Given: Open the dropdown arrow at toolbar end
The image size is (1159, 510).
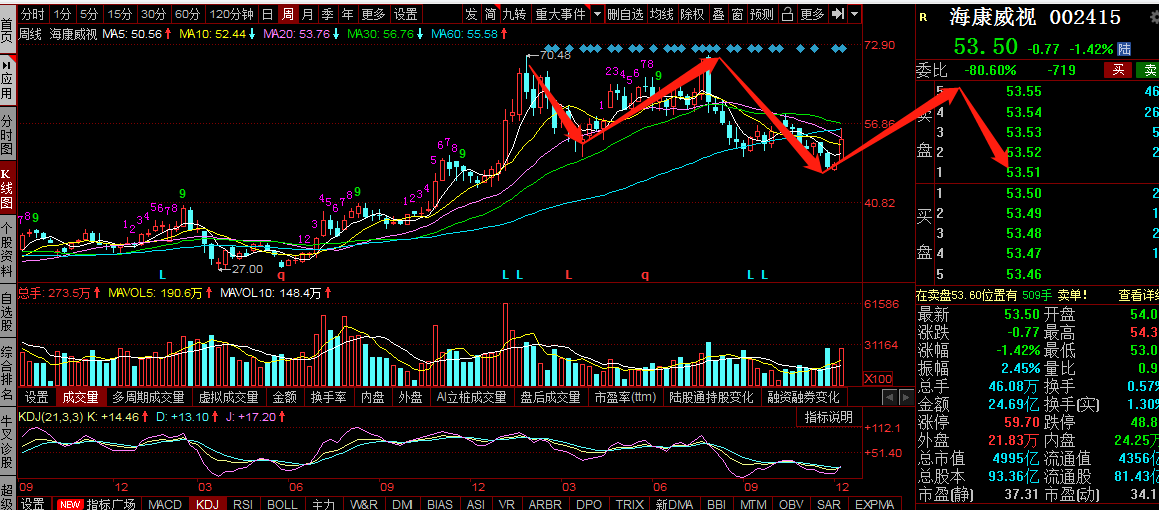Looking at the screenshot, I should click(x=855, y=13).
